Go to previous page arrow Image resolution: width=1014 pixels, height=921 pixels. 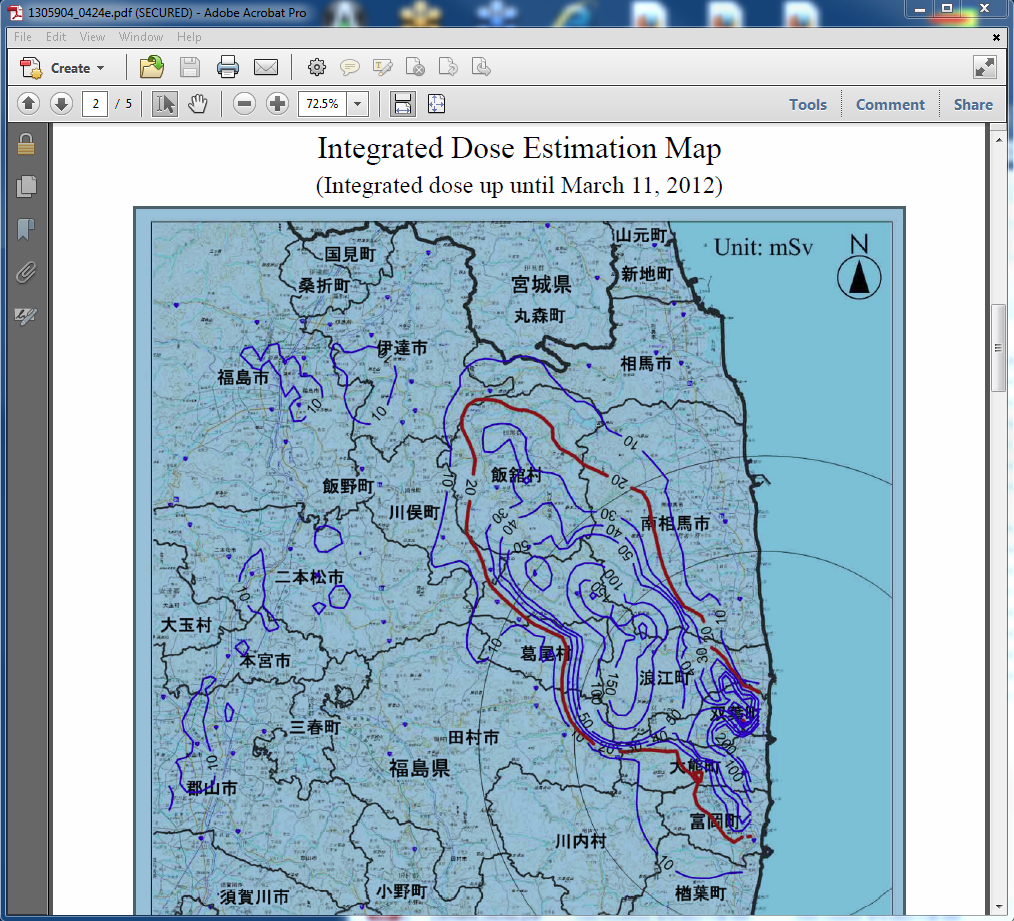pyautogui.click(x=28, y=103)
